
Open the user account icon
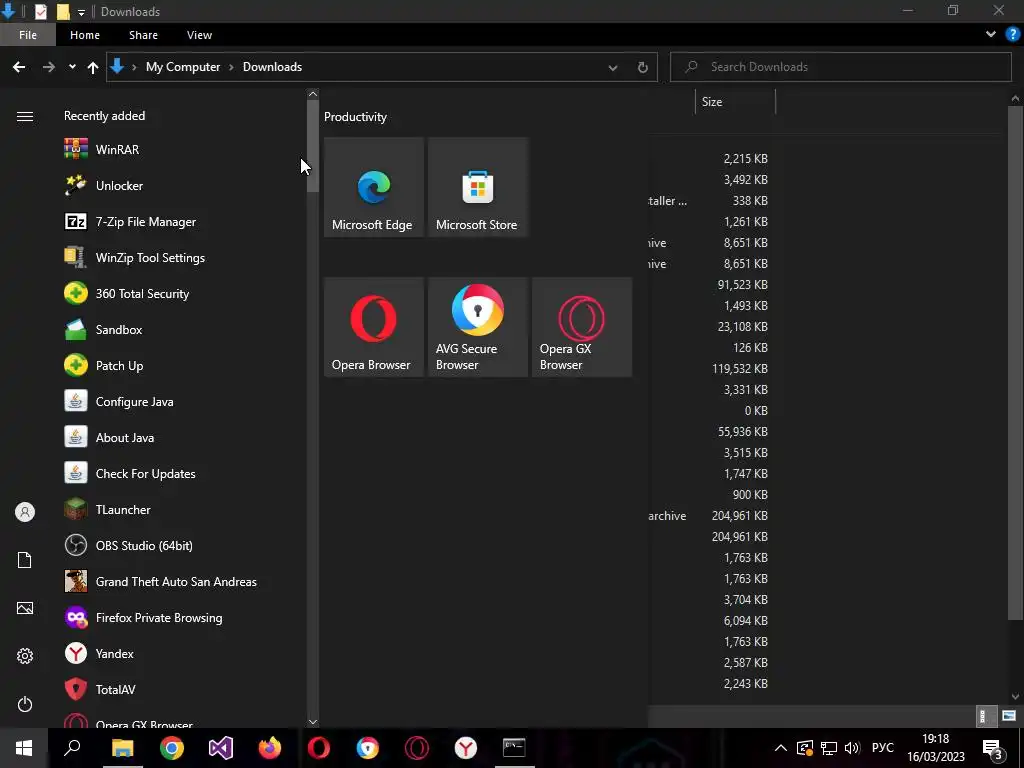click(x=25, y=512)
